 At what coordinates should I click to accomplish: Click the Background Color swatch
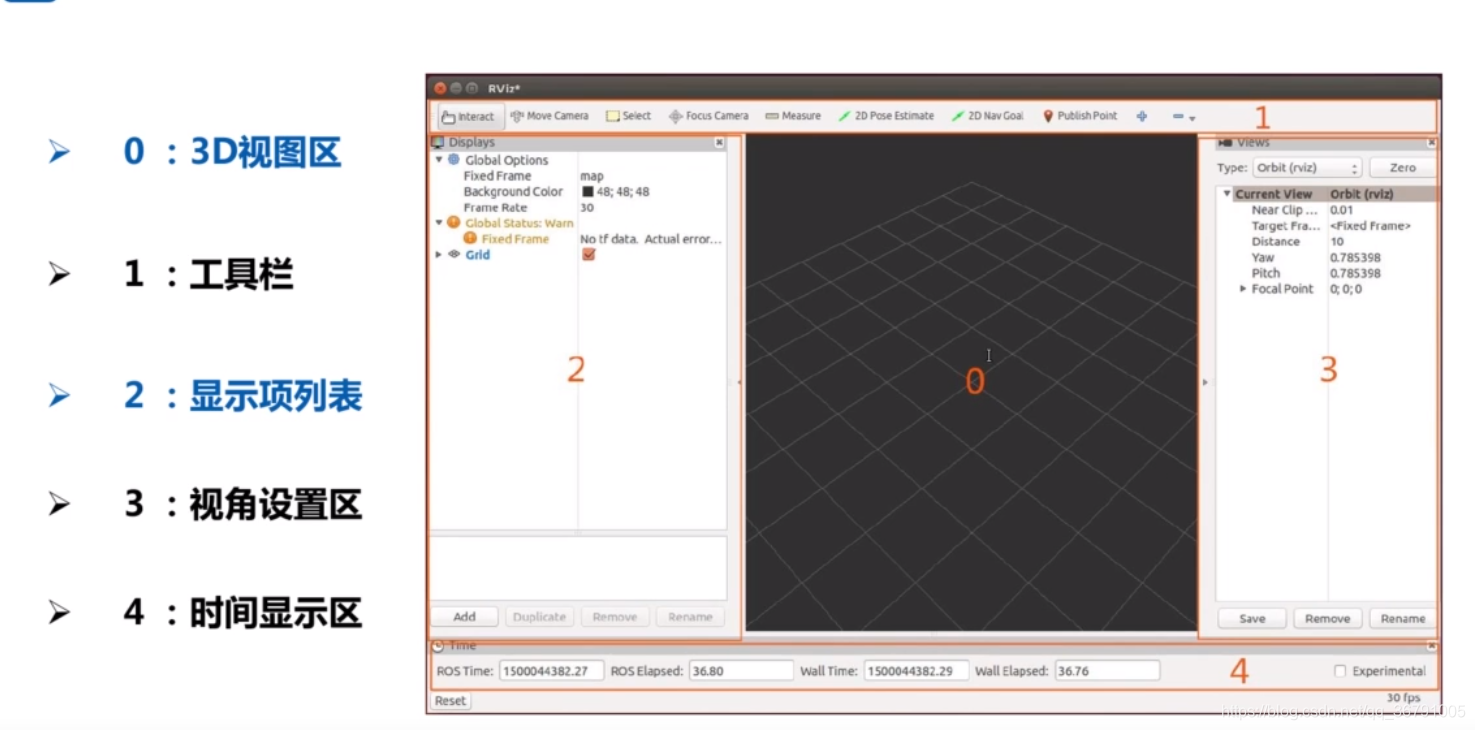[587, 192]
